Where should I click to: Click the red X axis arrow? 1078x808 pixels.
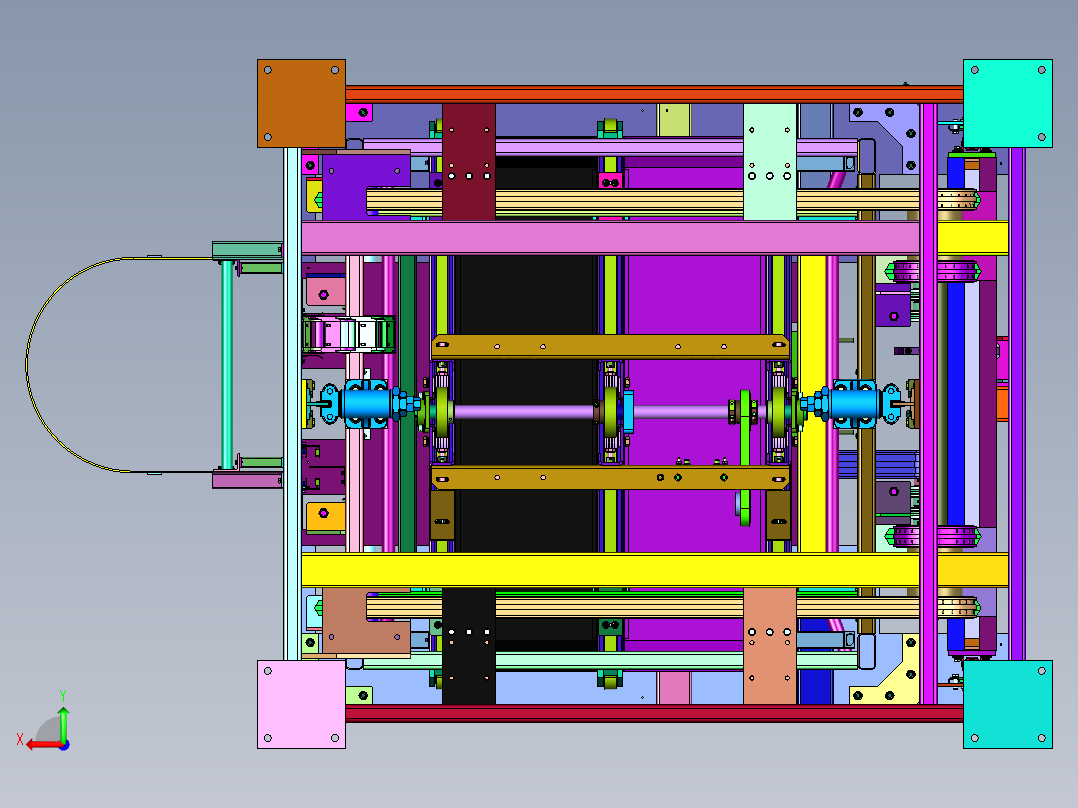tap(43, 745)
